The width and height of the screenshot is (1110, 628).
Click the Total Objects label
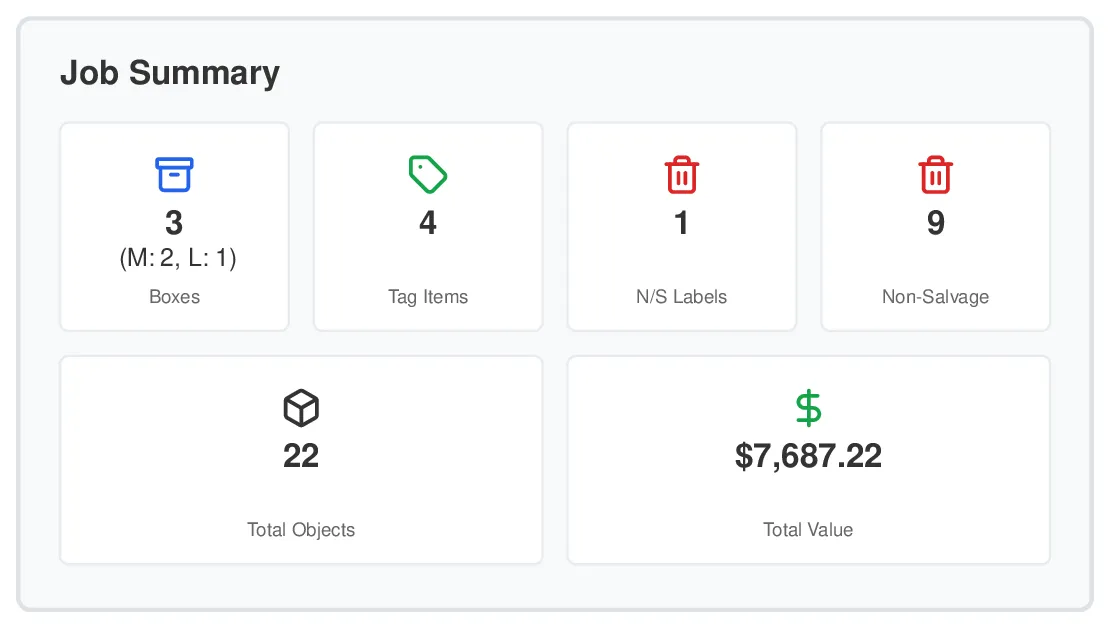tap(301, 530)
